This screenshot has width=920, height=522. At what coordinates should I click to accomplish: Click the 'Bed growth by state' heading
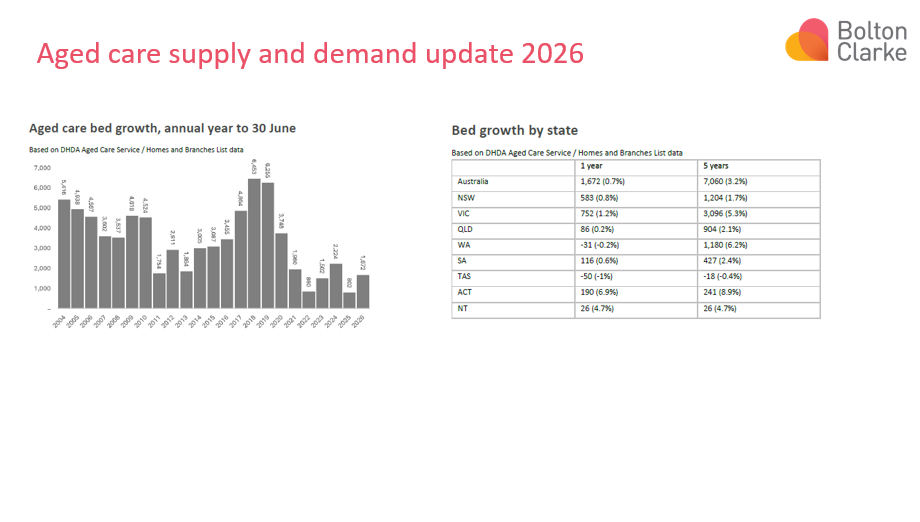click(515, 130)
